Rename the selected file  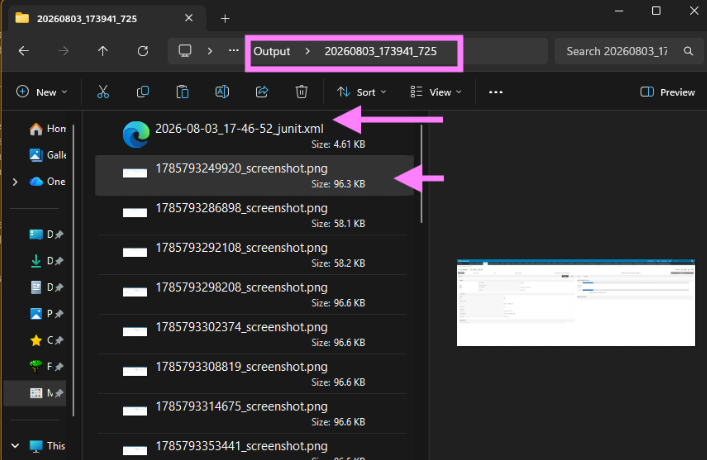pyautogui.click(x=222, y=92)
